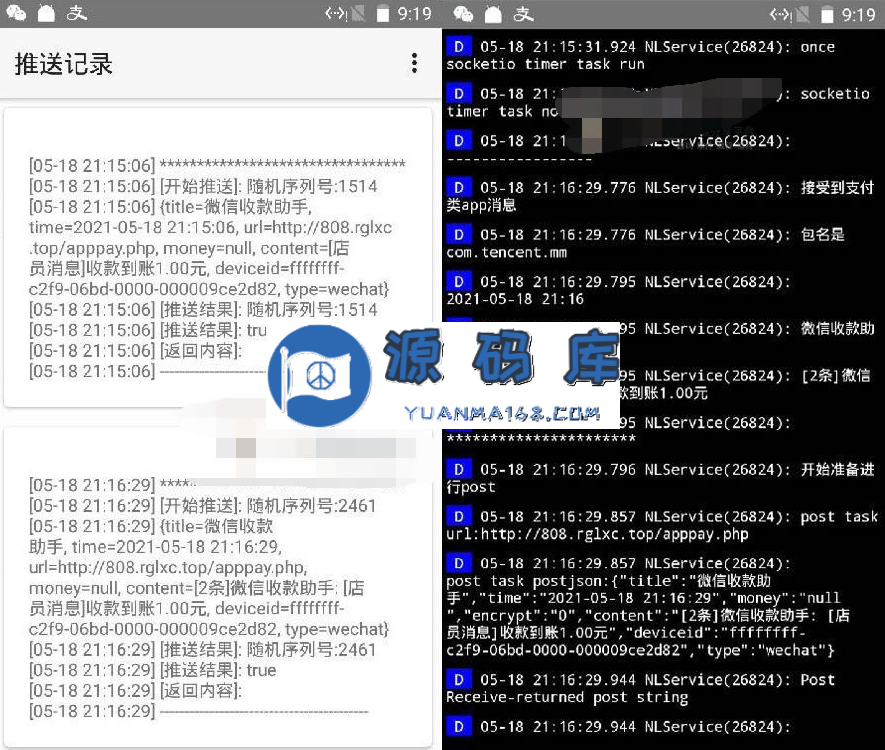This screenshot has width=885, height=750.
Task: Select the '[返回内容]:' line at 21:16:29
Action: [x=135, y=691]
